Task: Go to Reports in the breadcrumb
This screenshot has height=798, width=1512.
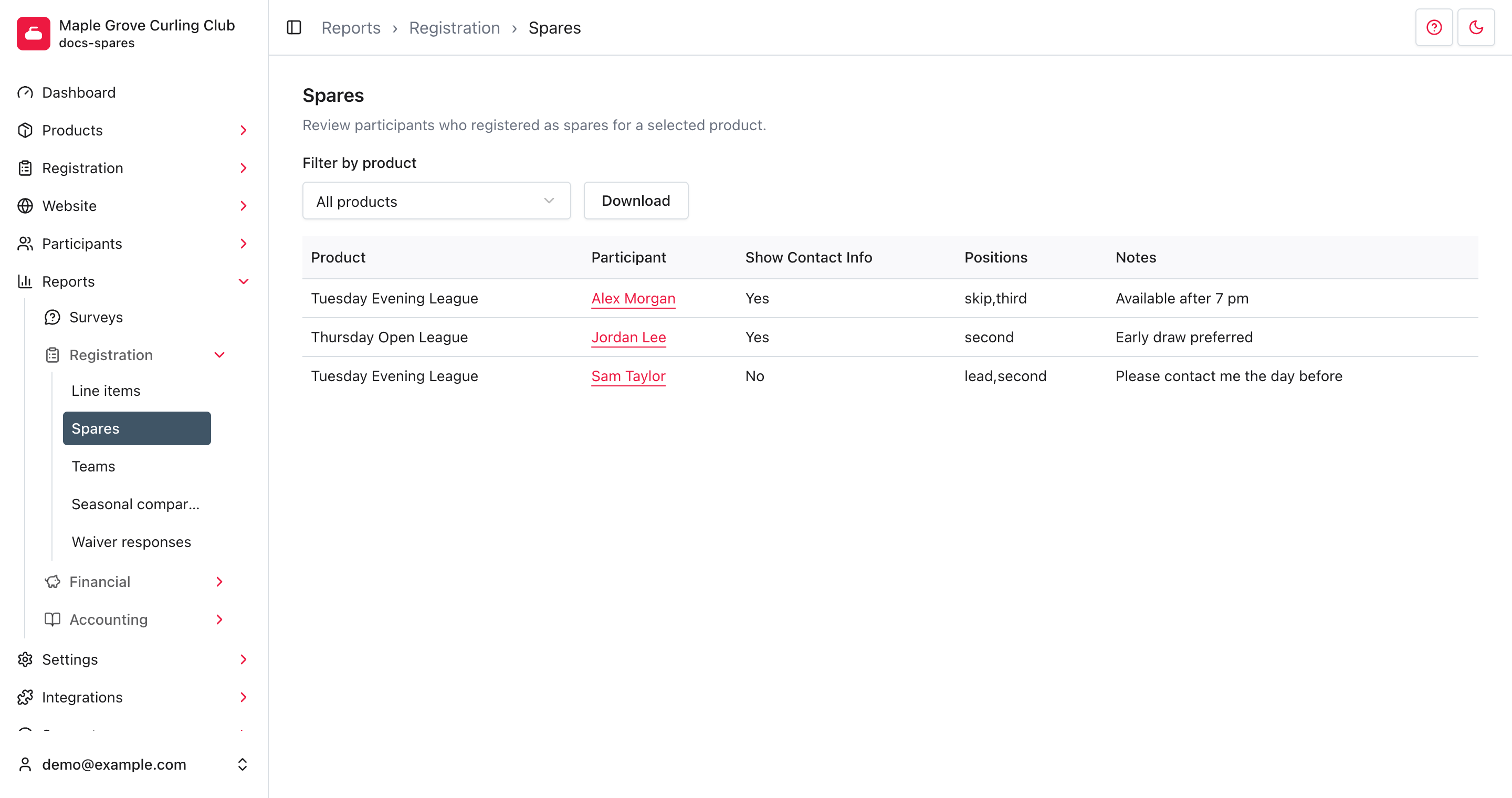Action: pyautogui.click(x=351, y=28)
